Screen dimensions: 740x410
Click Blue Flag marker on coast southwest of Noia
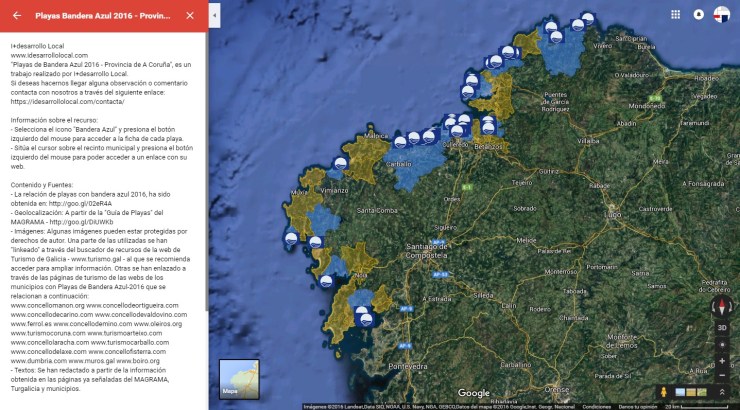[x=326, y=282]
